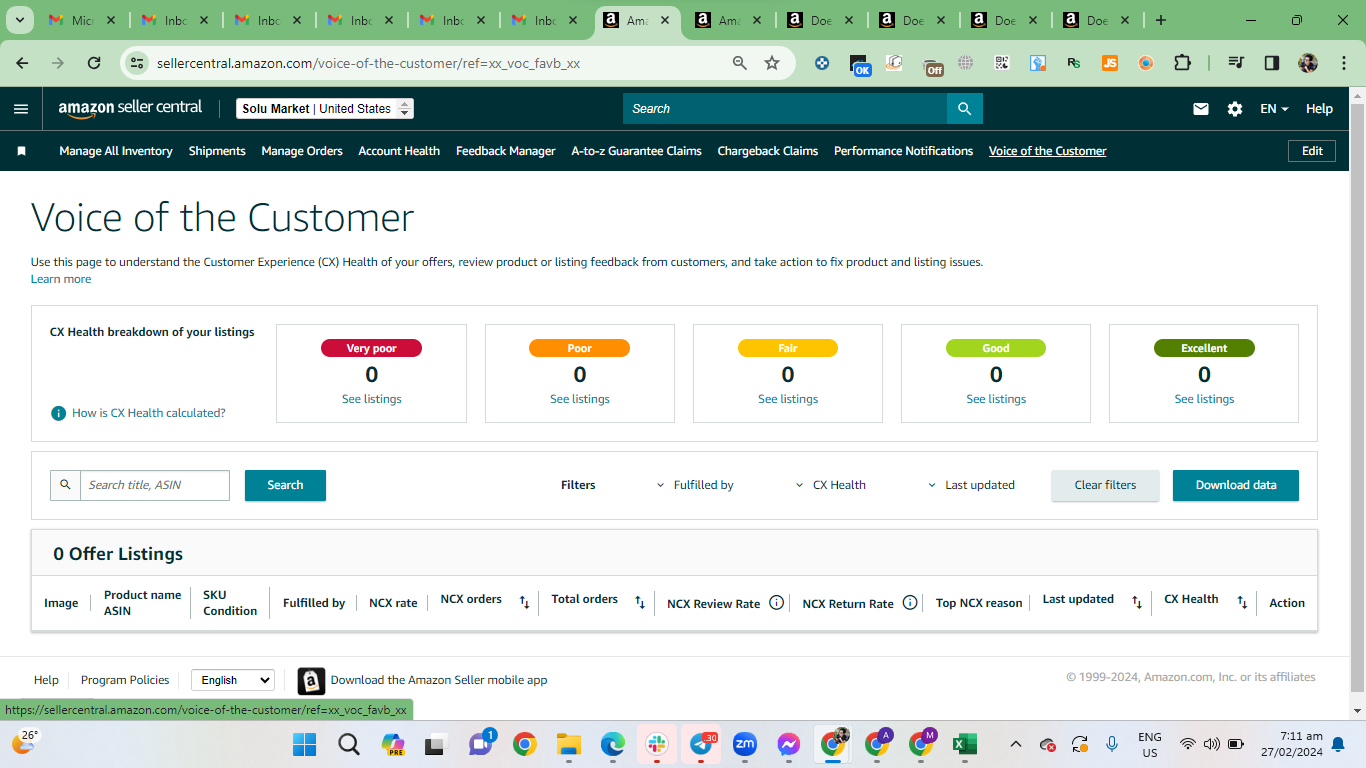
Task: Open Telegram from the taskbar
Action: 701,744
